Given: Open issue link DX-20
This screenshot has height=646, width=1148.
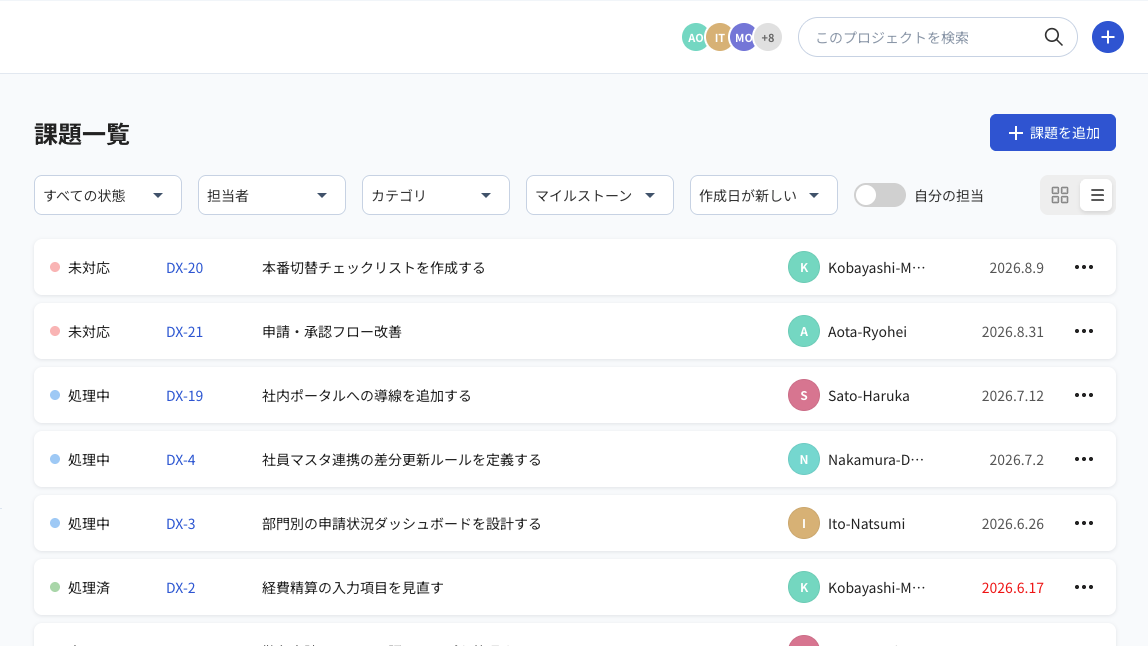Looking at the screenshot, I should [x=184, y=268].
